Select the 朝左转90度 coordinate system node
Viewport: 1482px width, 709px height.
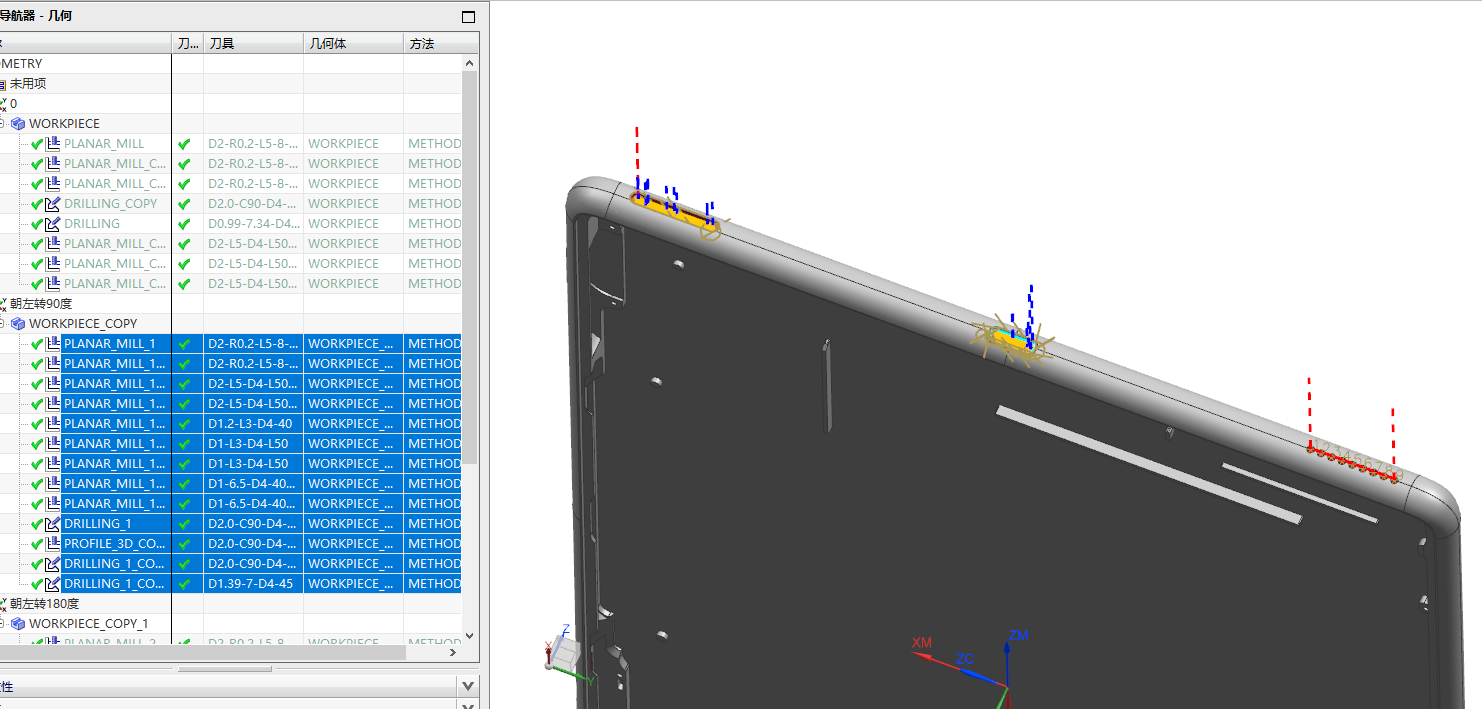coord(41,304)
